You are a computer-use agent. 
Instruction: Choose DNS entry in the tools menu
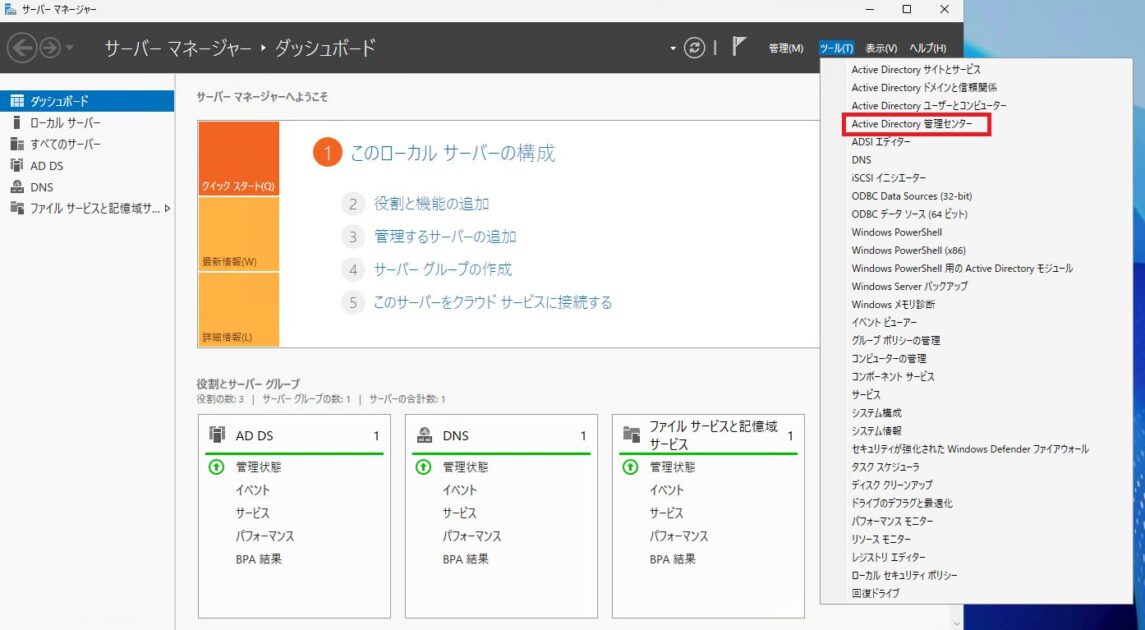pyautogui.click(x=861, y=160)
